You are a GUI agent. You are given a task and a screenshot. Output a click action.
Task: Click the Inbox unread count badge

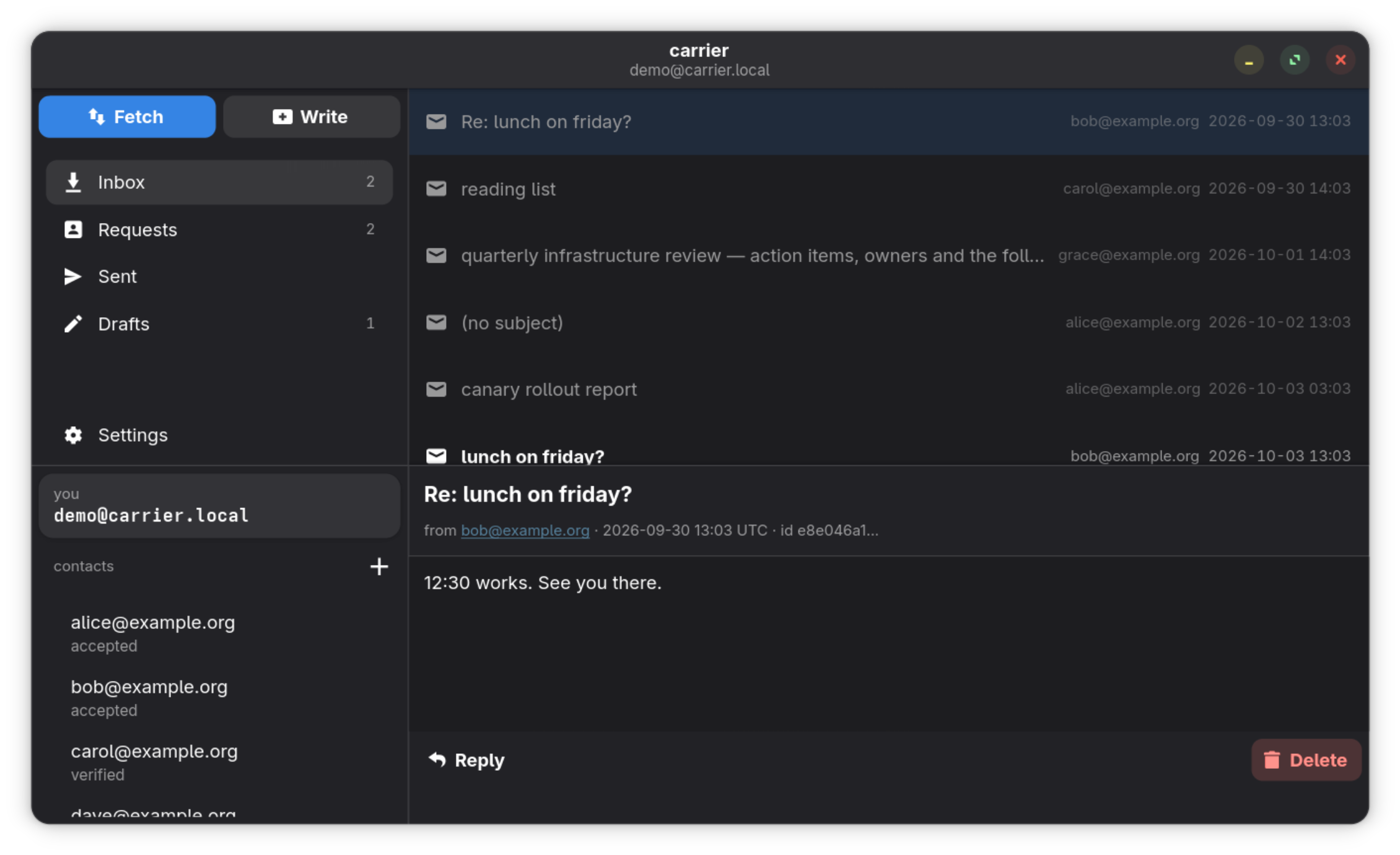[370, 182]
